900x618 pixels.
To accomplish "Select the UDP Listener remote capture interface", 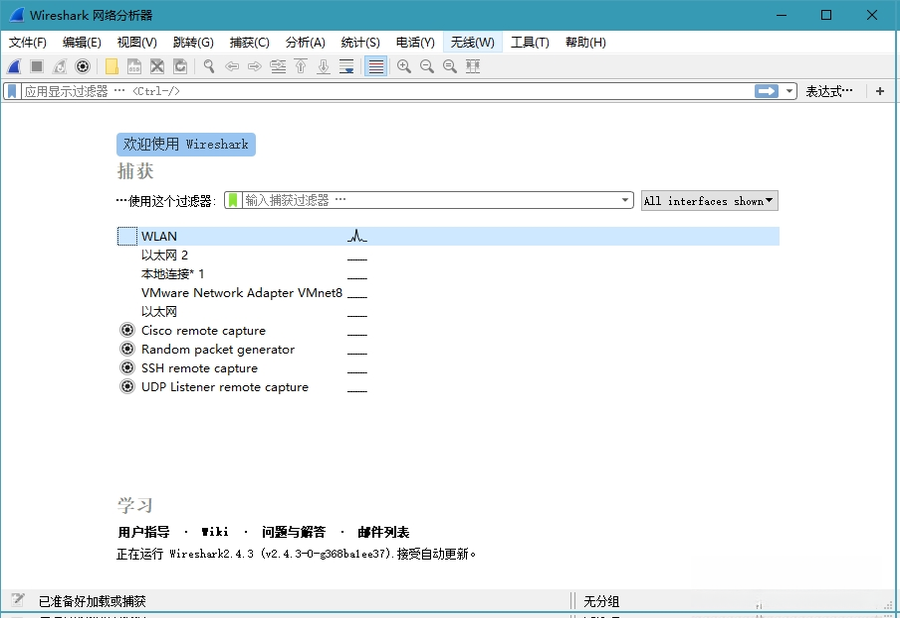I will click(224, 387).
